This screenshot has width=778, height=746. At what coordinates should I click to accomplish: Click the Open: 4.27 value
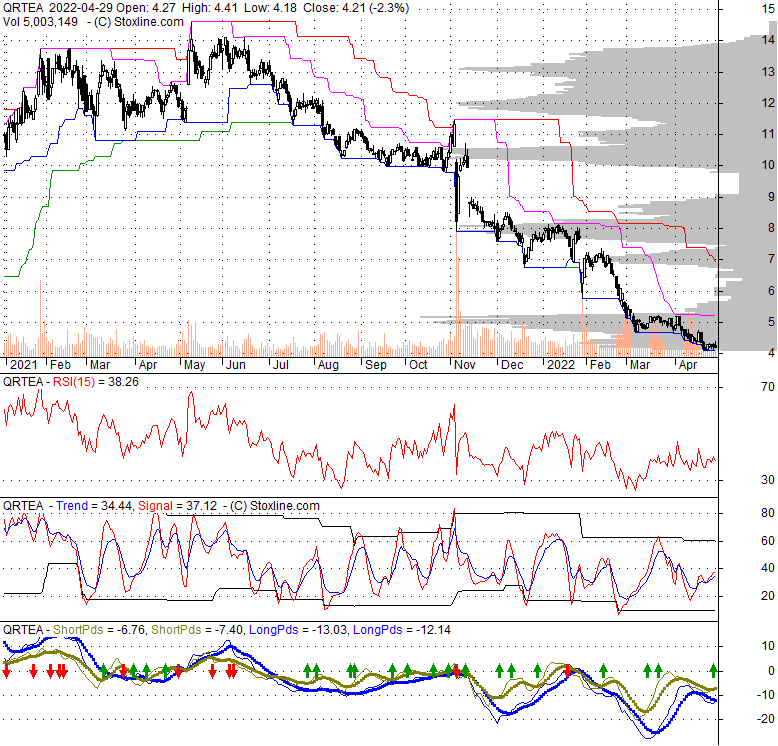click(147, 8)
